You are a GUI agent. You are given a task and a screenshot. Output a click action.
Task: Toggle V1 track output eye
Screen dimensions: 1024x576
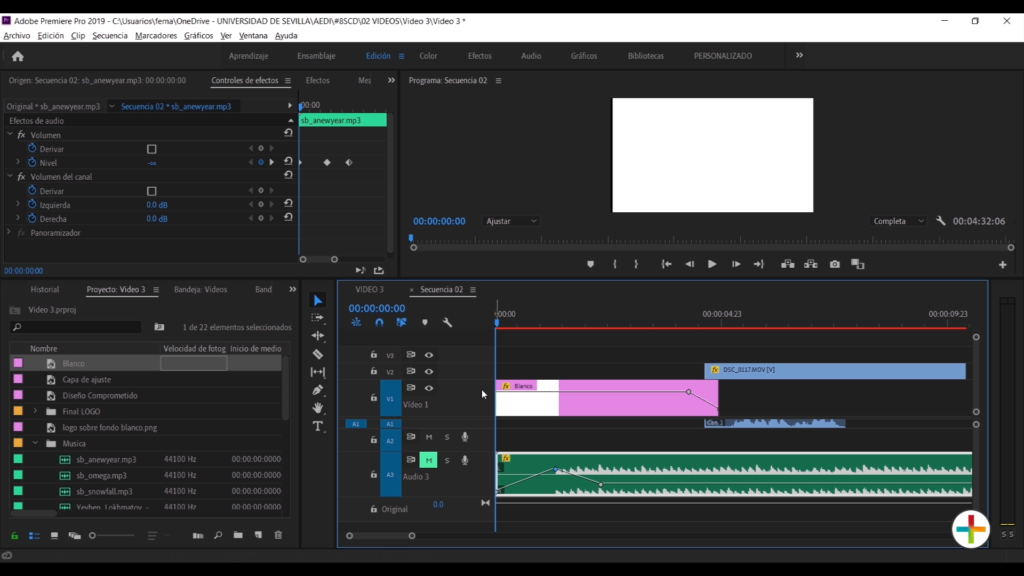click(x=429, y=388)
